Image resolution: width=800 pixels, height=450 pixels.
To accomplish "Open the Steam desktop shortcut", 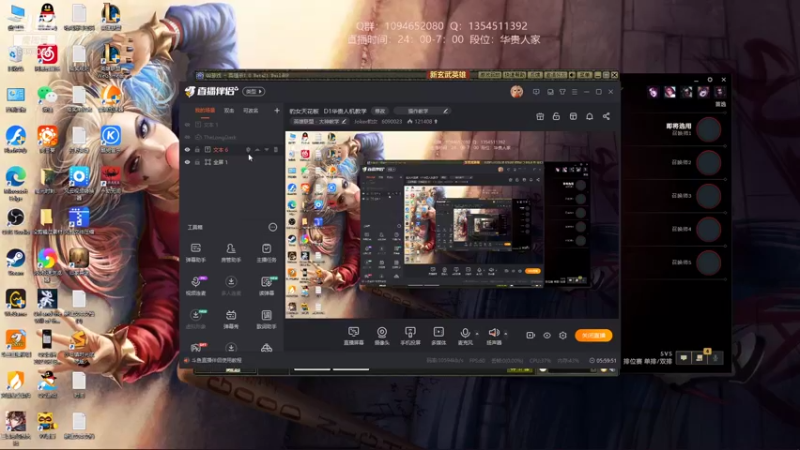I will (x=15, y=261).
